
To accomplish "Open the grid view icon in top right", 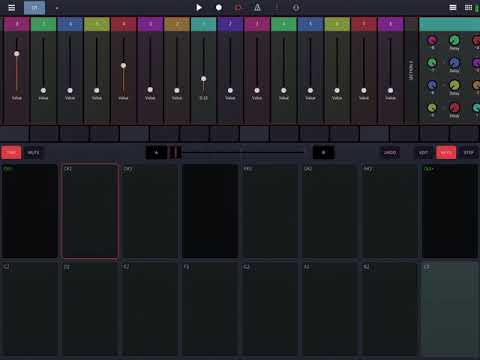I will click(x=468, y=7).
